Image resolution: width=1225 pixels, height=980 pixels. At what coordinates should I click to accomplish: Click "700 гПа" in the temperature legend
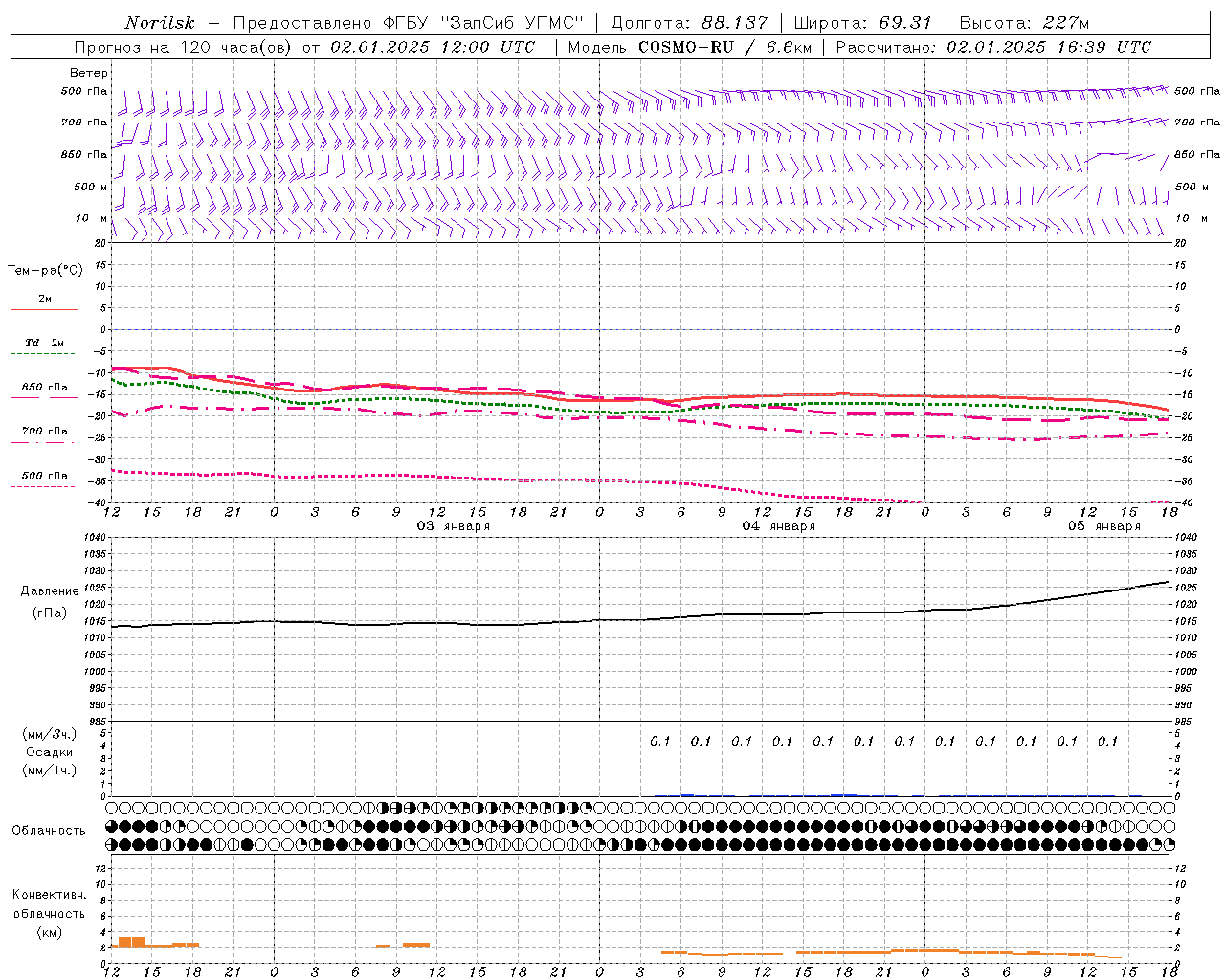tap(45, 431)
